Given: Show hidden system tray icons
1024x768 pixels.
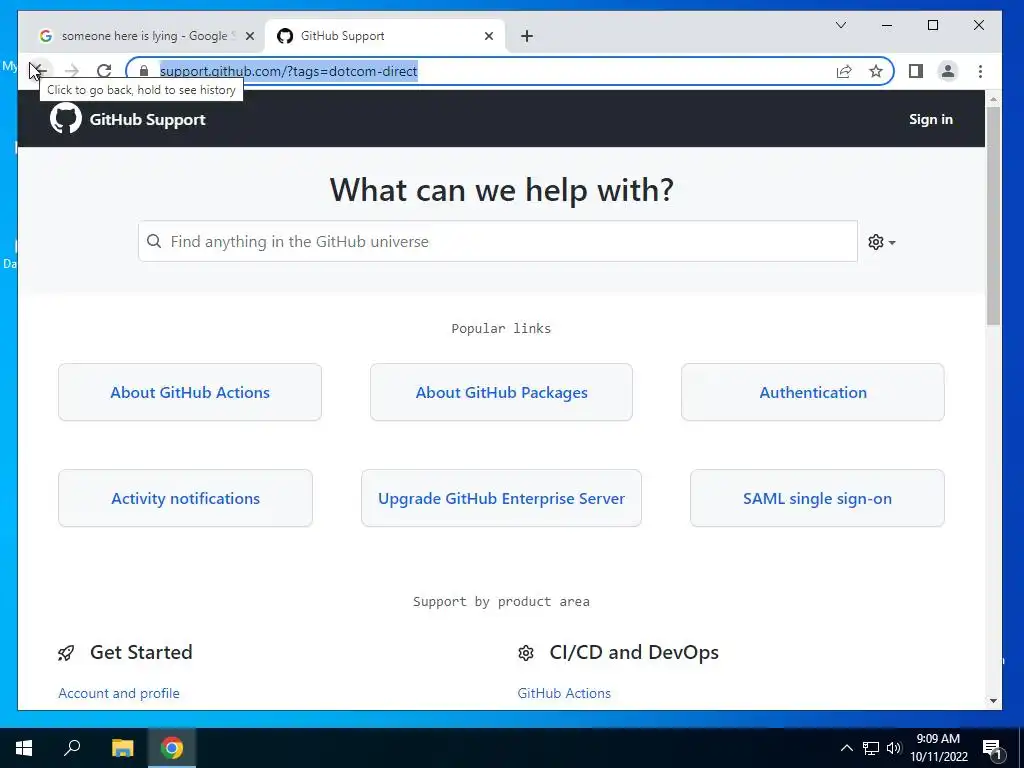Looking at the screenshot, I should (x=846, y=748).
